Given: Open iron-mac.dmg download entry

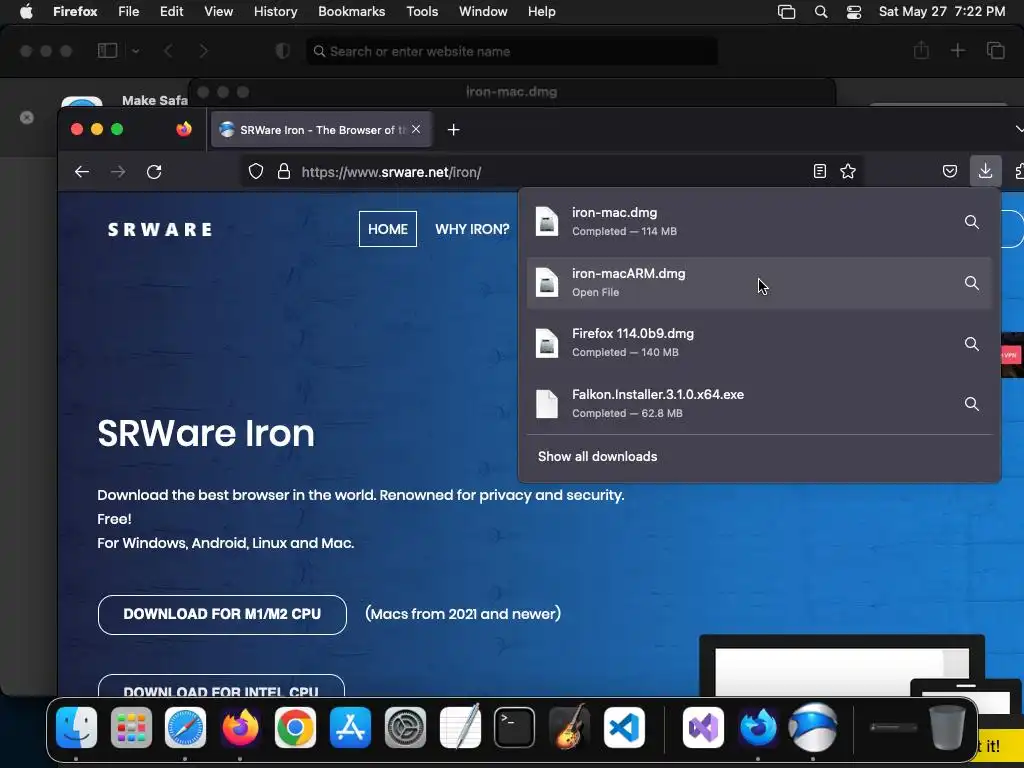Looking at the screenshot, I should (x=759, y=222).
